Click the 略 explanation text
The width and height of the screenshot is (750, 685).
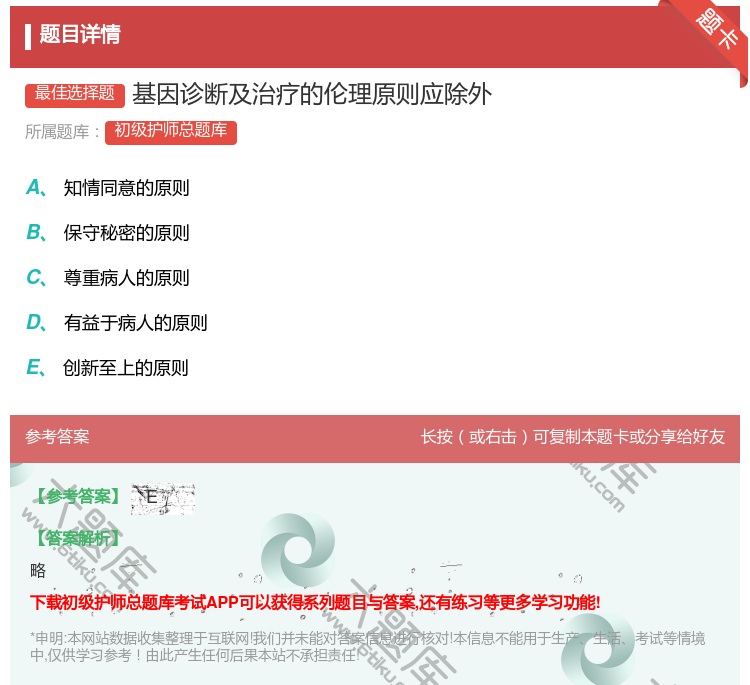[38, 571]
